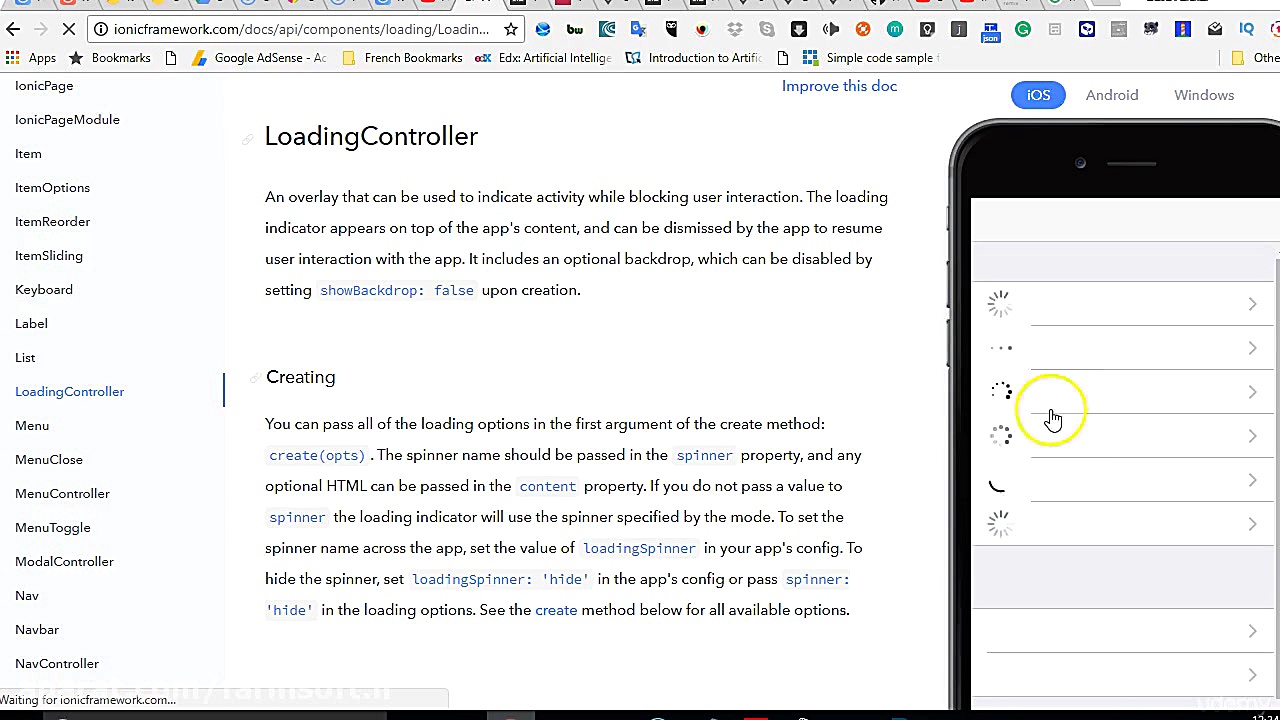Tap the bubbles spinner in phone demo

point(1001,392)
